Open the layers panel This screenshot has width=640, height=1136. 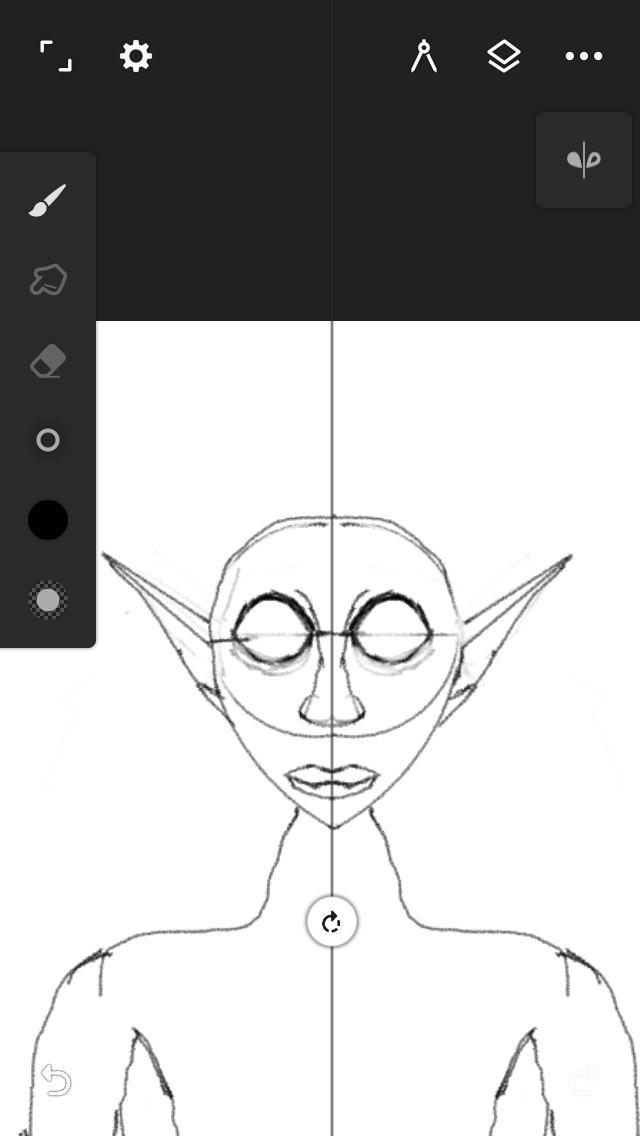(x=504, y=57)
